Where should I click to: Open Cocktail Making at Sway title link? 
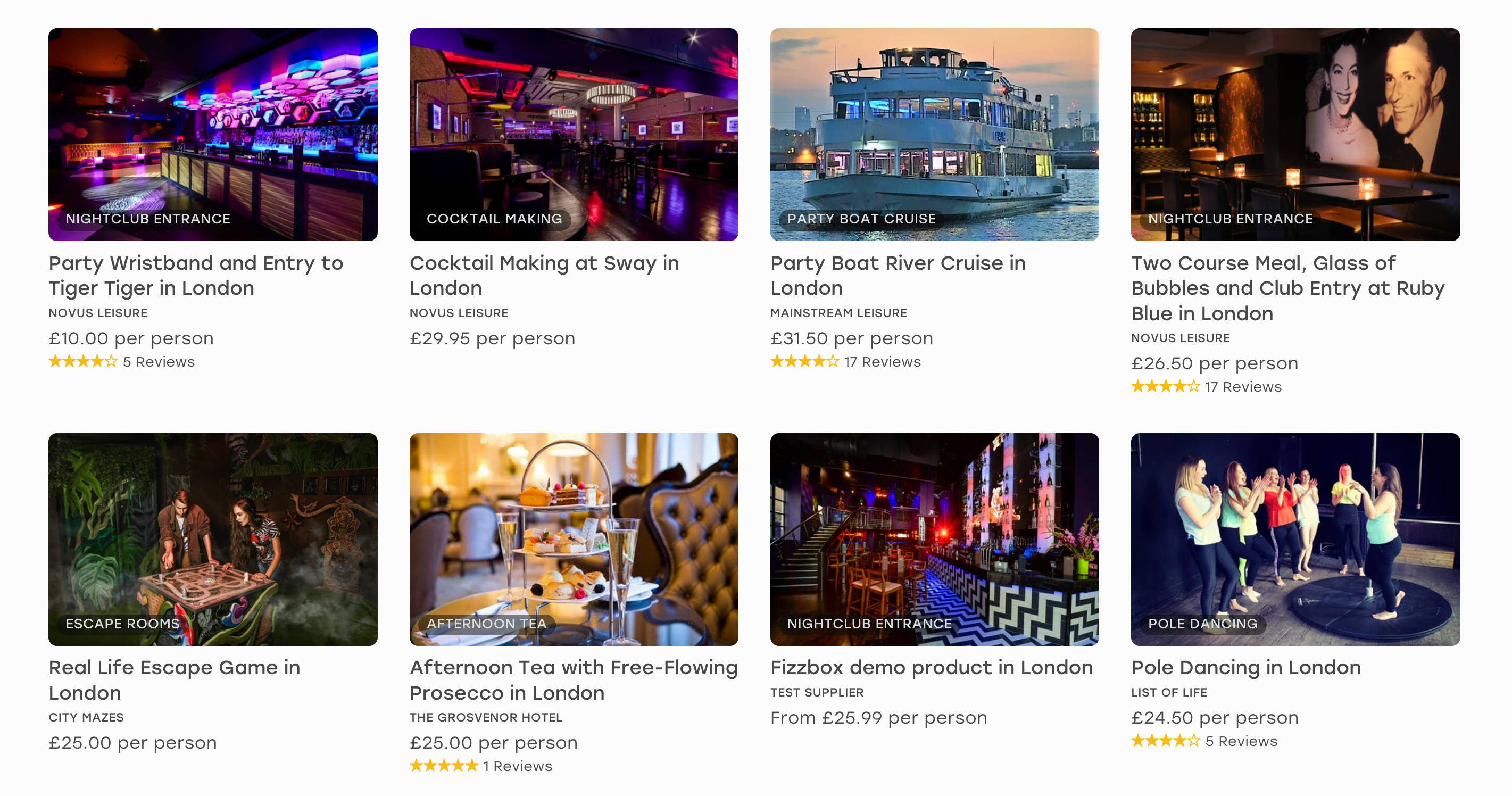coord(544,275)
